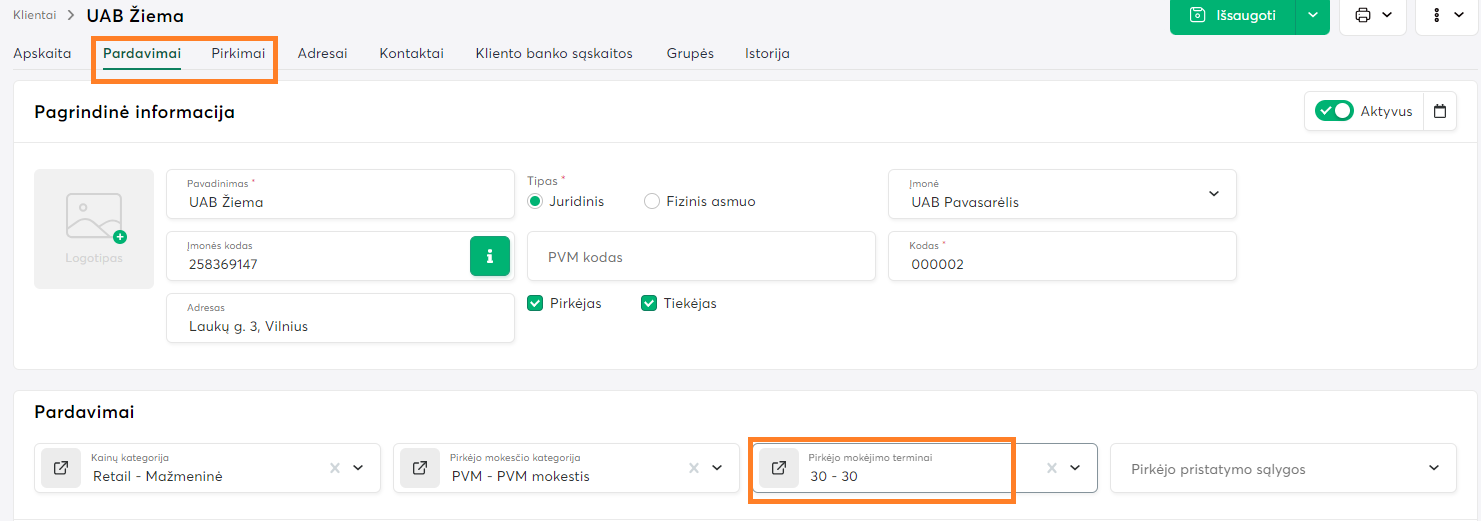The image size is (1481, 521).
Task: Click the calendar icon beside Aktyvus
Action: [x=1440, y=111]
